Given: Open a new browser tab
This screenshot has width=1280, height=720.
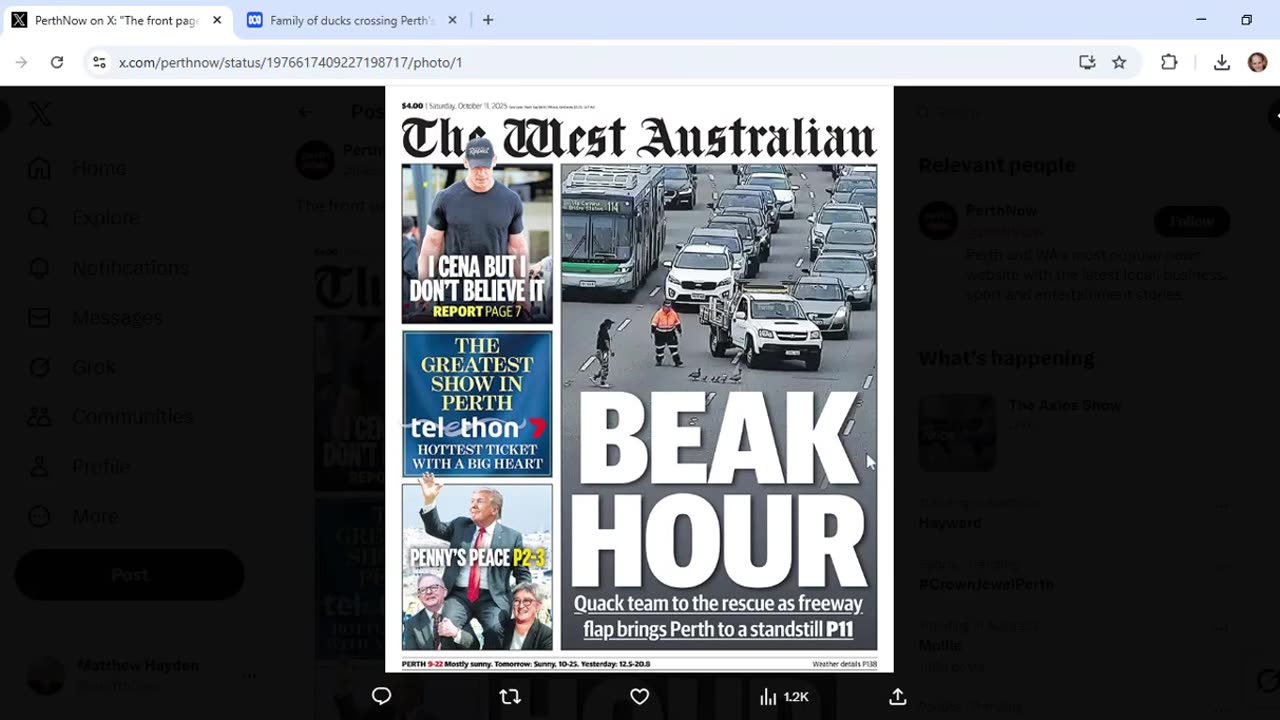Looking at the screenshot, I should click(x=488, y=20).
